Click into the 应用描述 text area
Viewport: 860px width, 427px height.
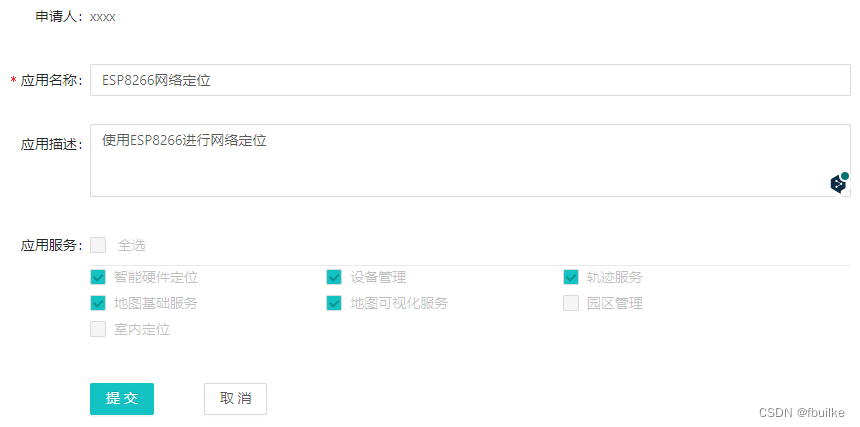pyautogui.click(x=460, y=160)
